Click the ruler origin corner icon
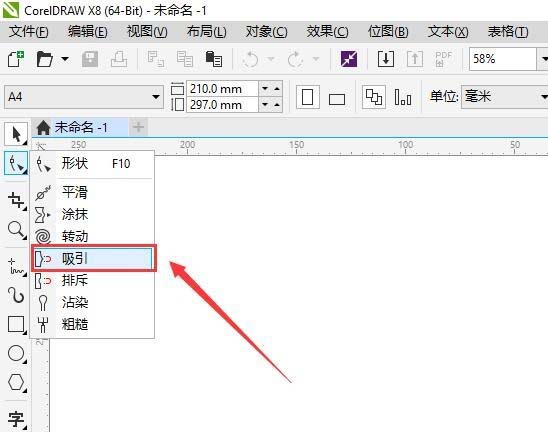 [41, 146]
